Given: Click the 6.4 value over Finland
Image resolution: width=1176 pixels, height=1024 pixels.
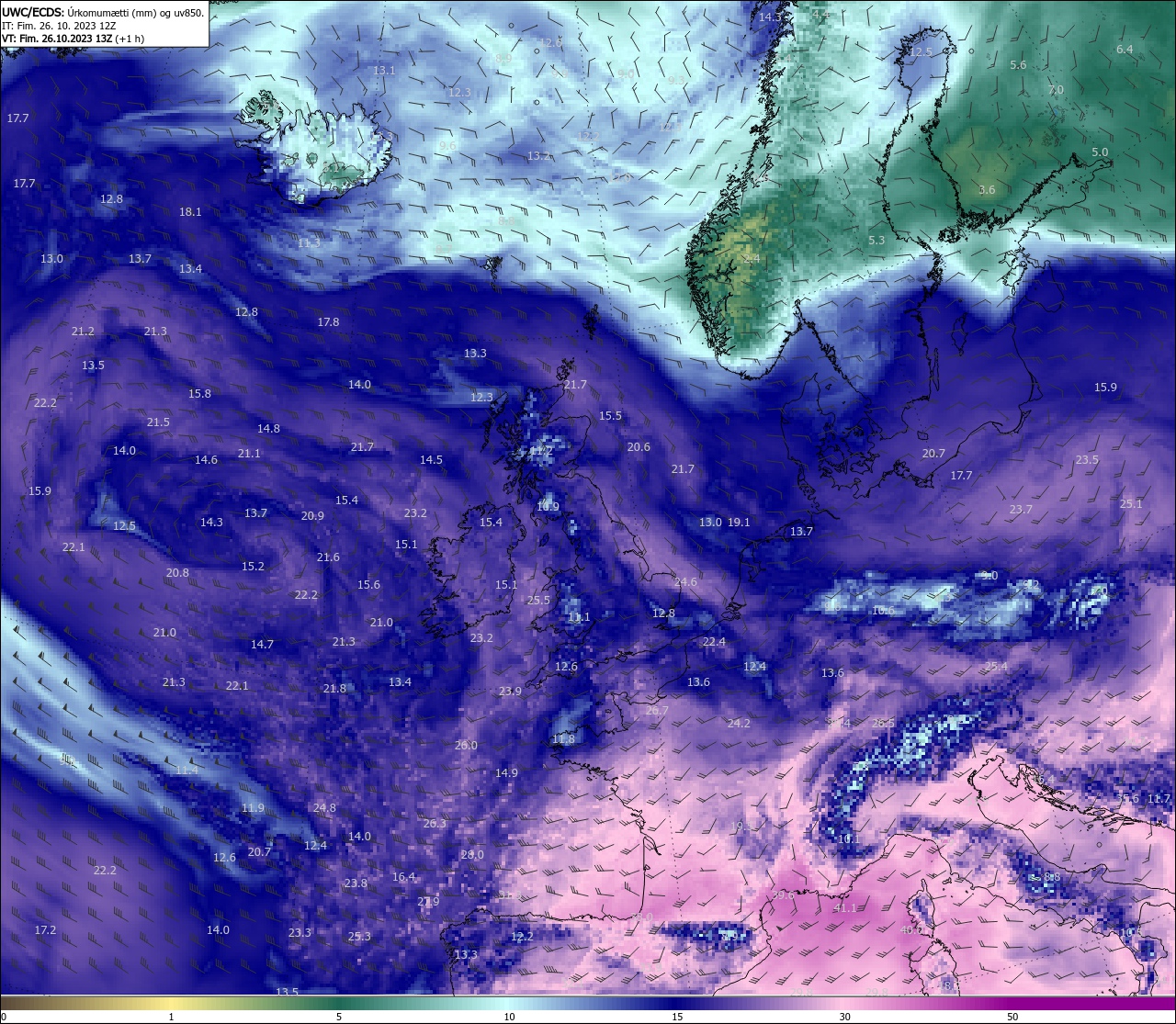Looking at the screenshot, I should click(1125, 50).
